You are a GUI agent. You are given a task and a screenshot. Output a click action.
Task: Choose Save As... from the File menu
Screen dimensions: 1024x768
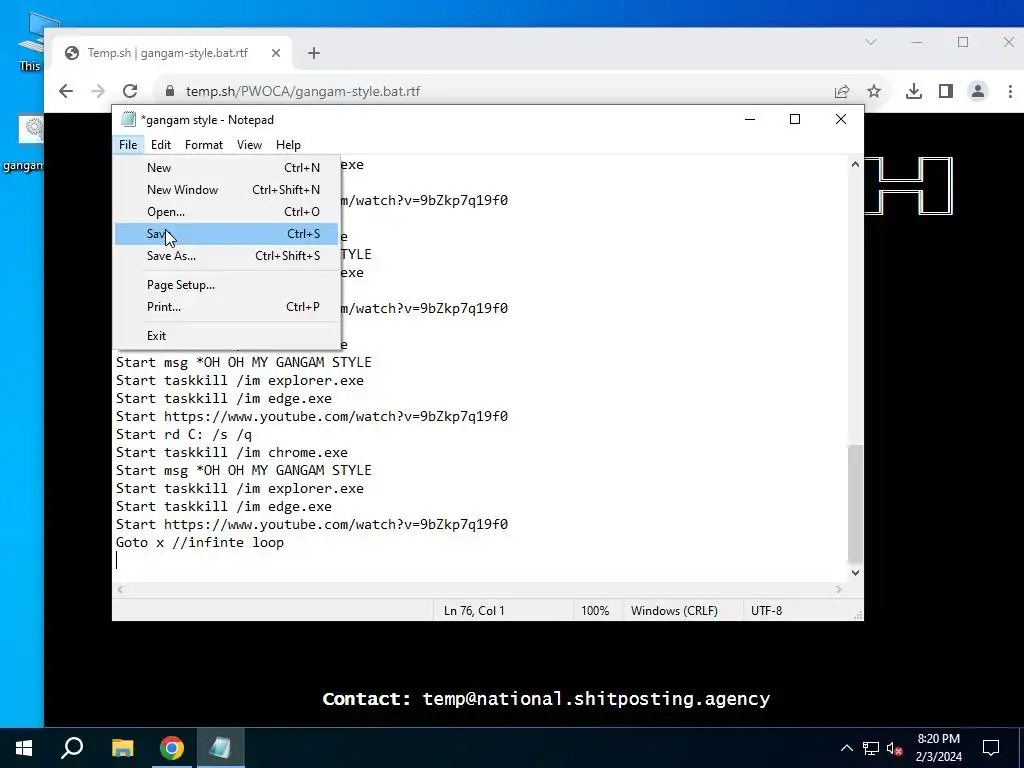coord(227,256)
